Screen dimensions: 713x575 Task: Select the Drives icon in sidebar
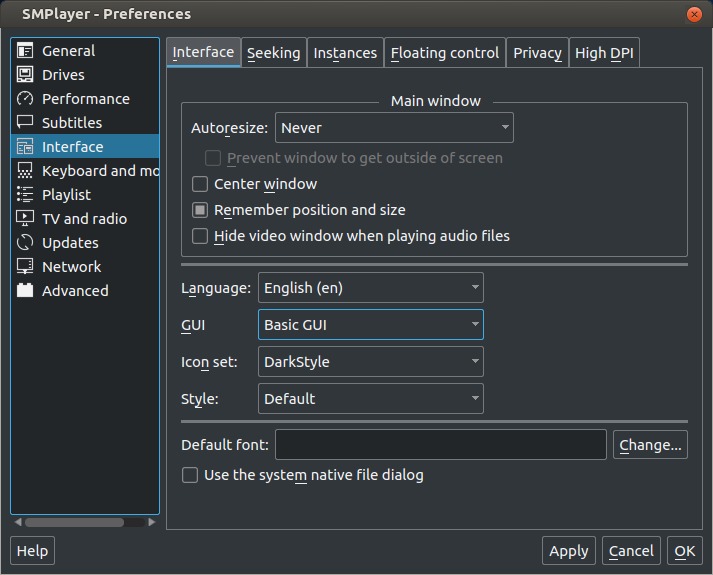(25, 75)
